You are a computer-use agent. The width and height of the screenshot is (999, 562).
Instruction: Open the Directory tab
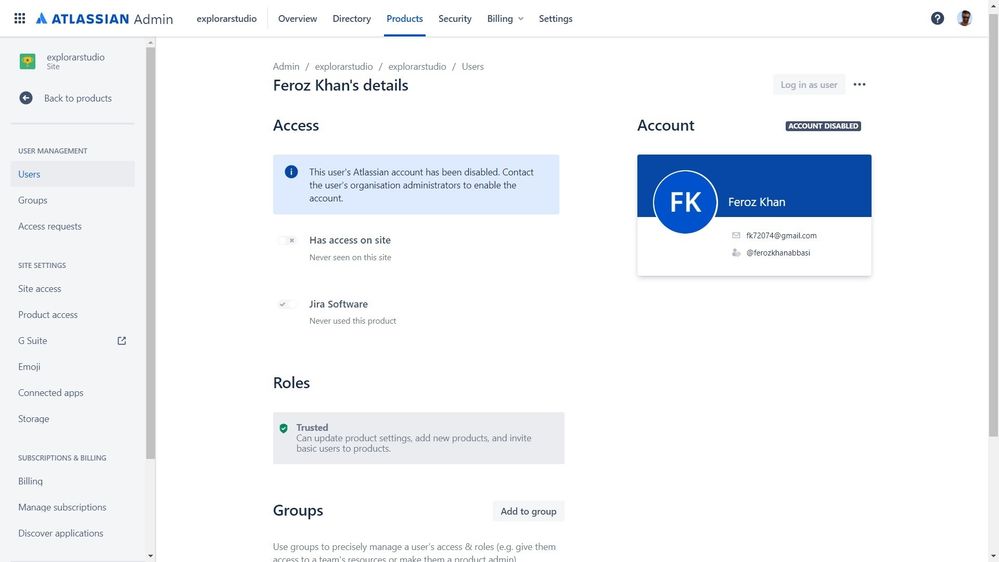352,18
